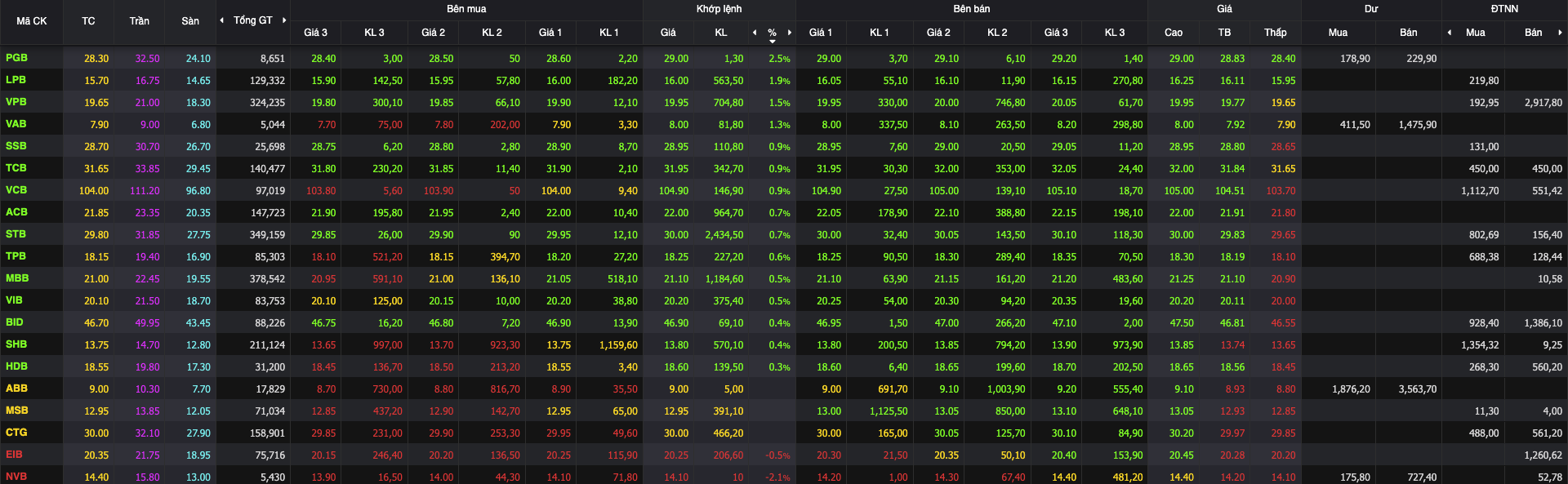Open the VIB stock symbol
The width and height of the screenshot is (1568, 484).
pyautogui.click(x=14, y=300)
